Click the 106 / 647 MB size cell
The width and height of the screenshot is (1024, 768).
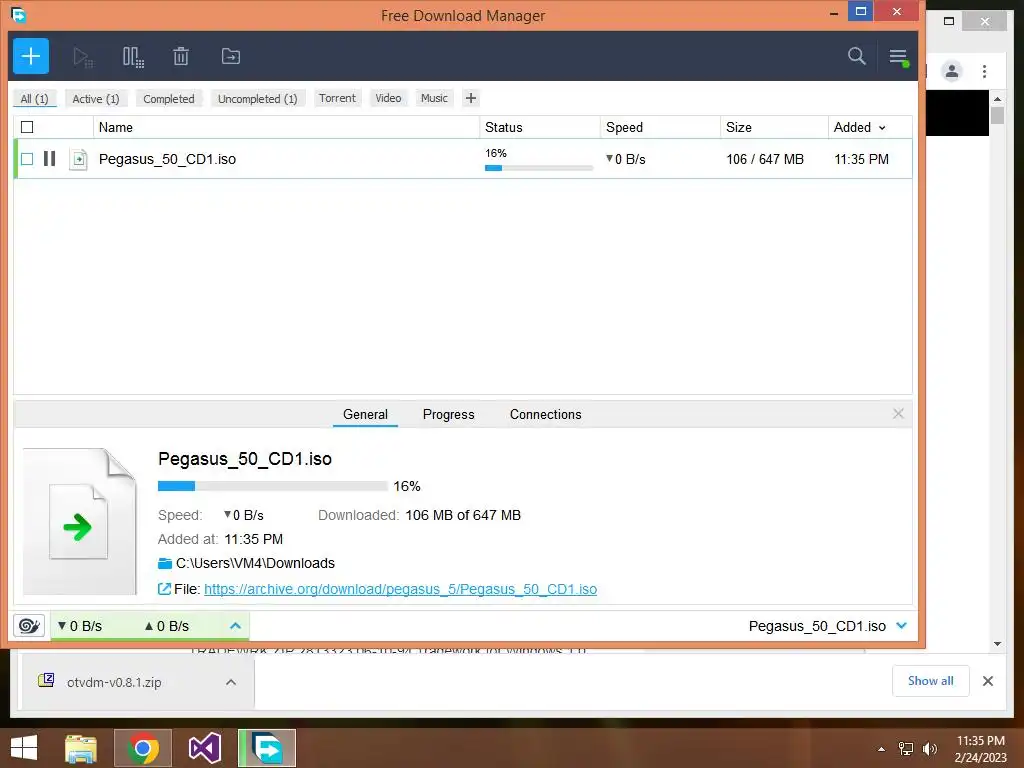(765, 159)
